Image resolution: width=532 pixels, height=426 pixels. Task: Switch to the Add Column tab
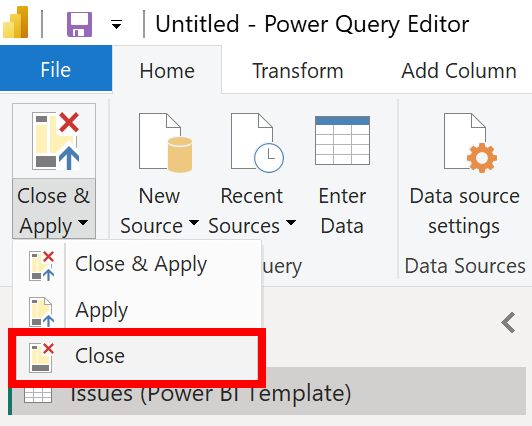(x=459, y=71)
